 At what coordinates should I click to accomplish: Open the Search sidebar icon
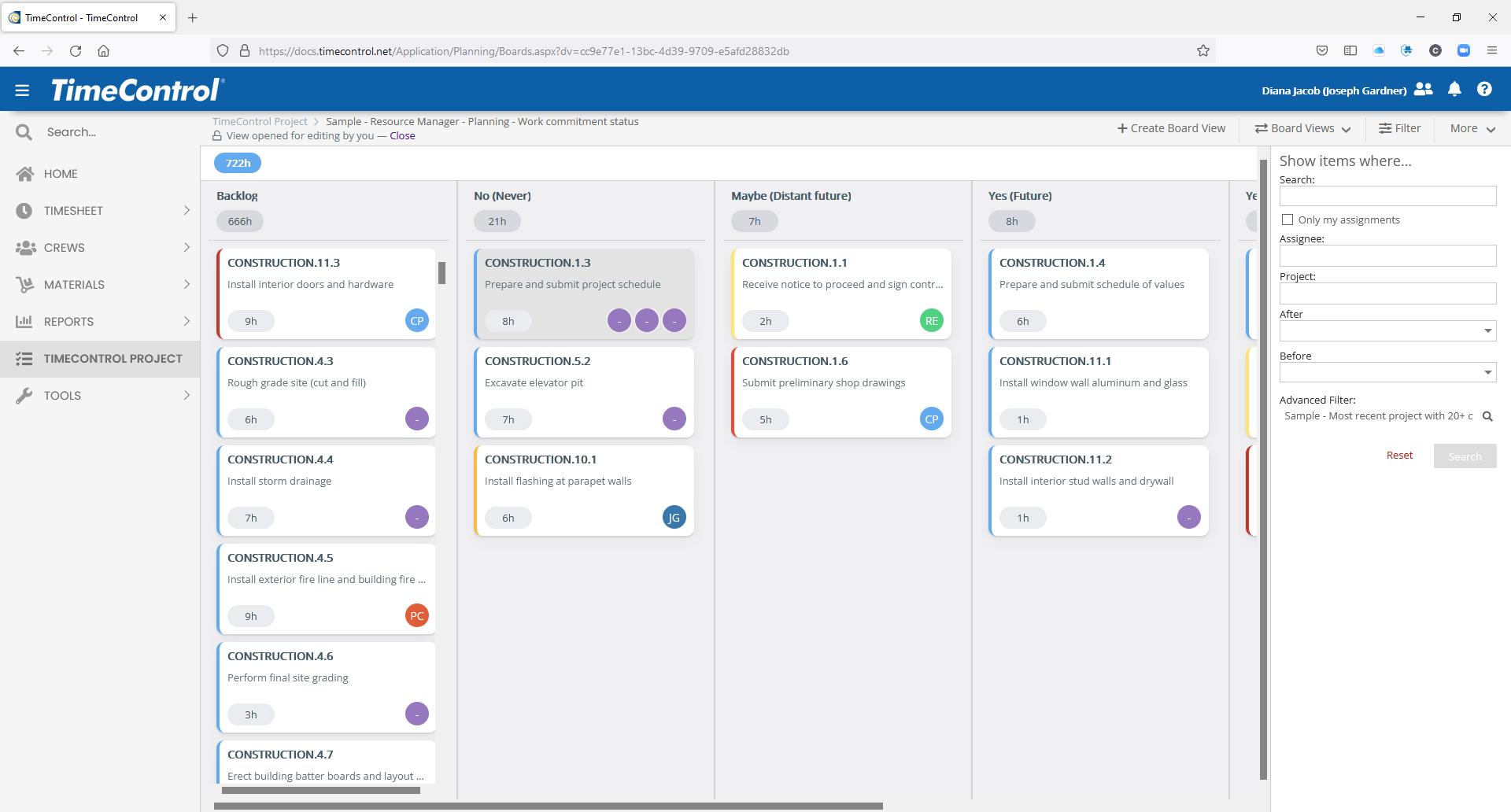click(x=24, y=131)
